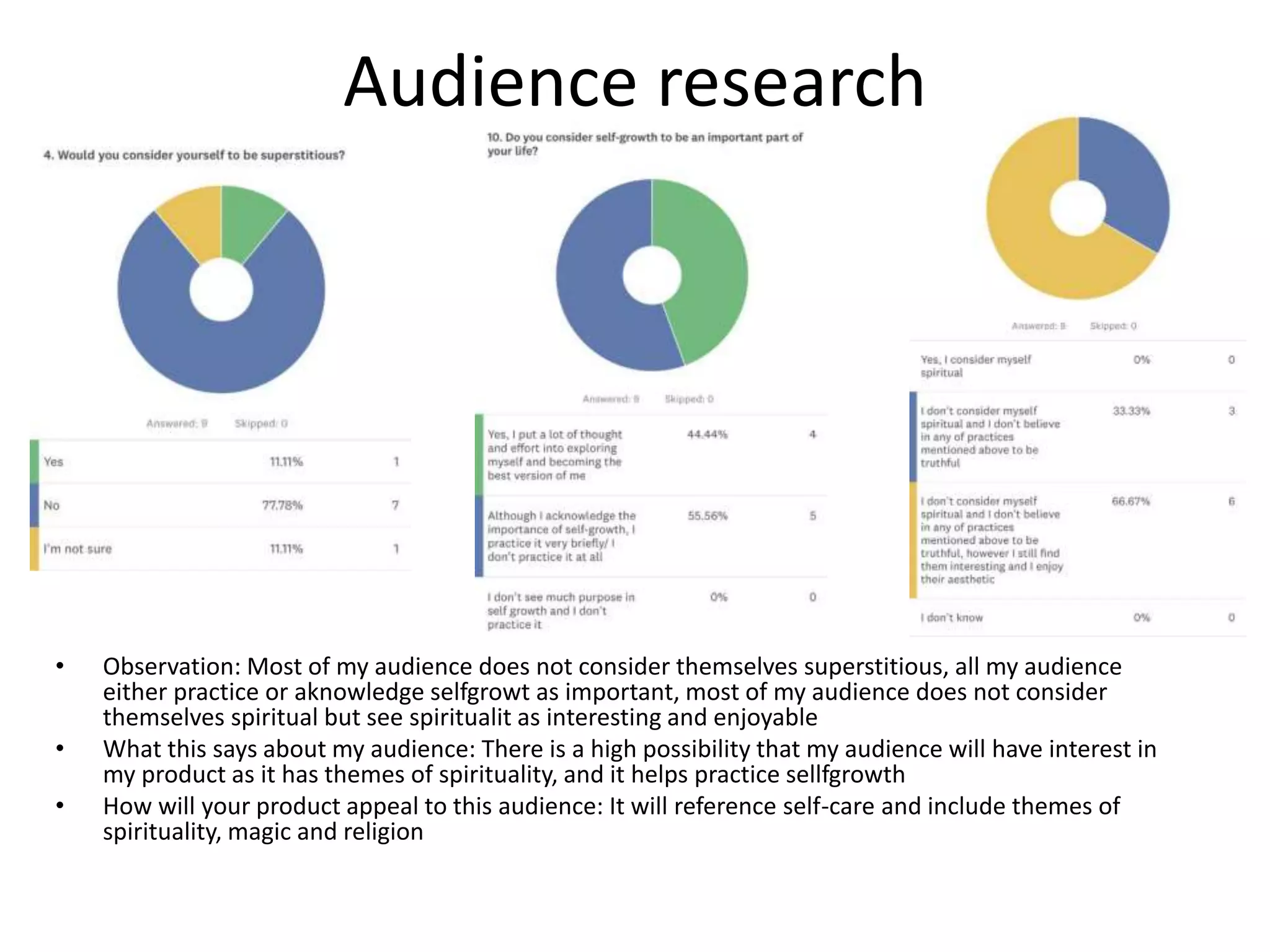
Task: Click the answer ending 'enjoy their aesthetic'
Action: pos(992,540)
